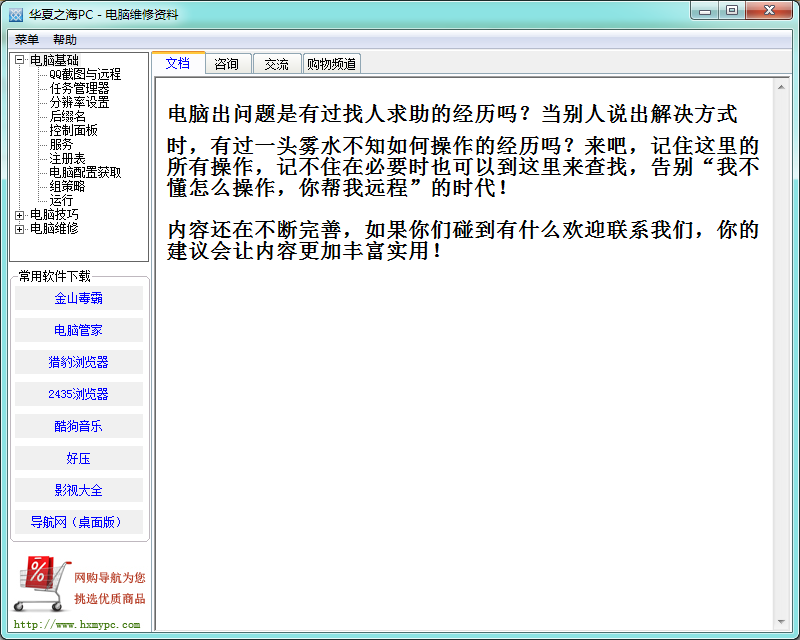Select 分辨率设置 in the tree
The image size is (800, 640).
pyautogui.click(x=79, y=102)
